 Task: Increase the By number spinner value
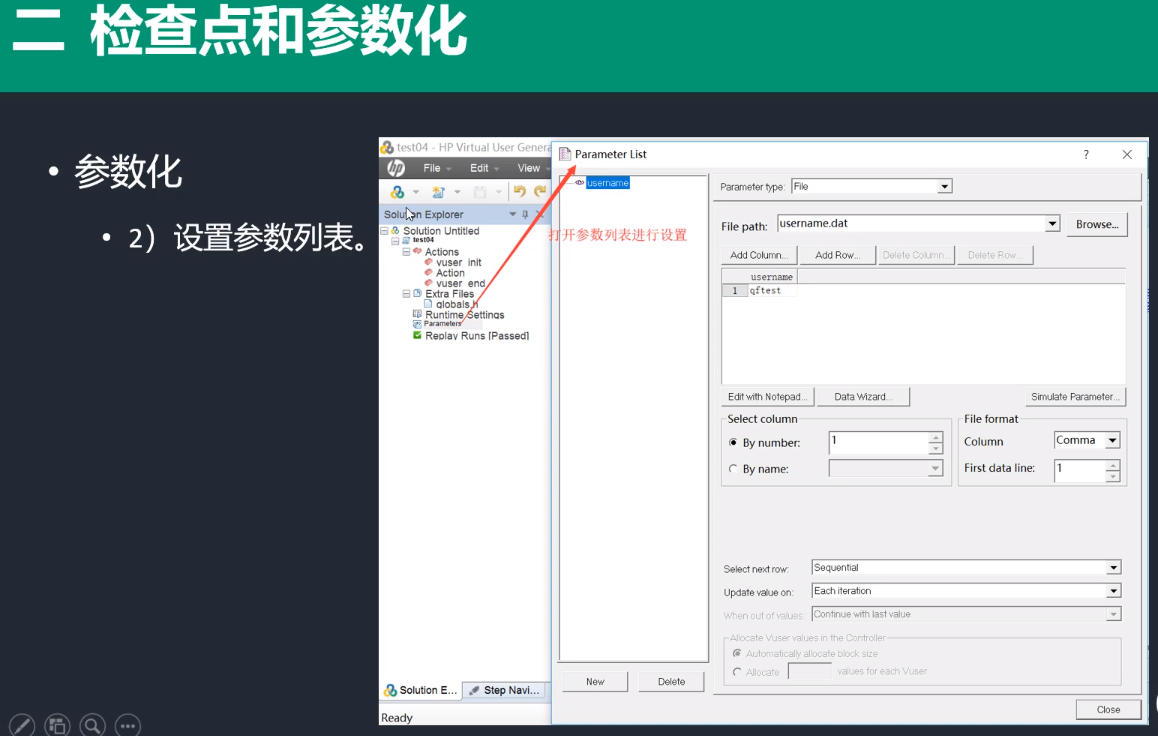pos(936,438)
